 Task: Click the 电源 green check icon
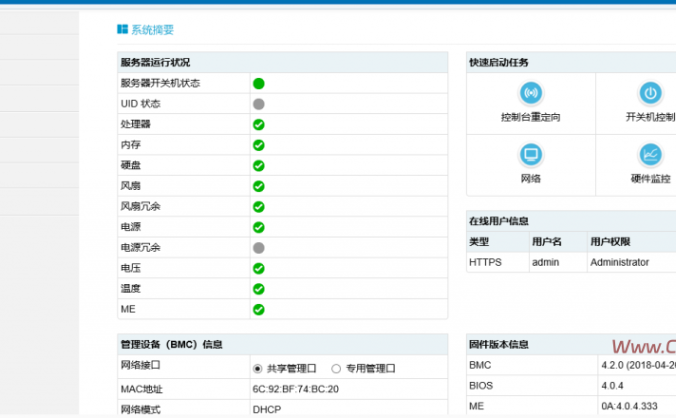coord(259,227)
